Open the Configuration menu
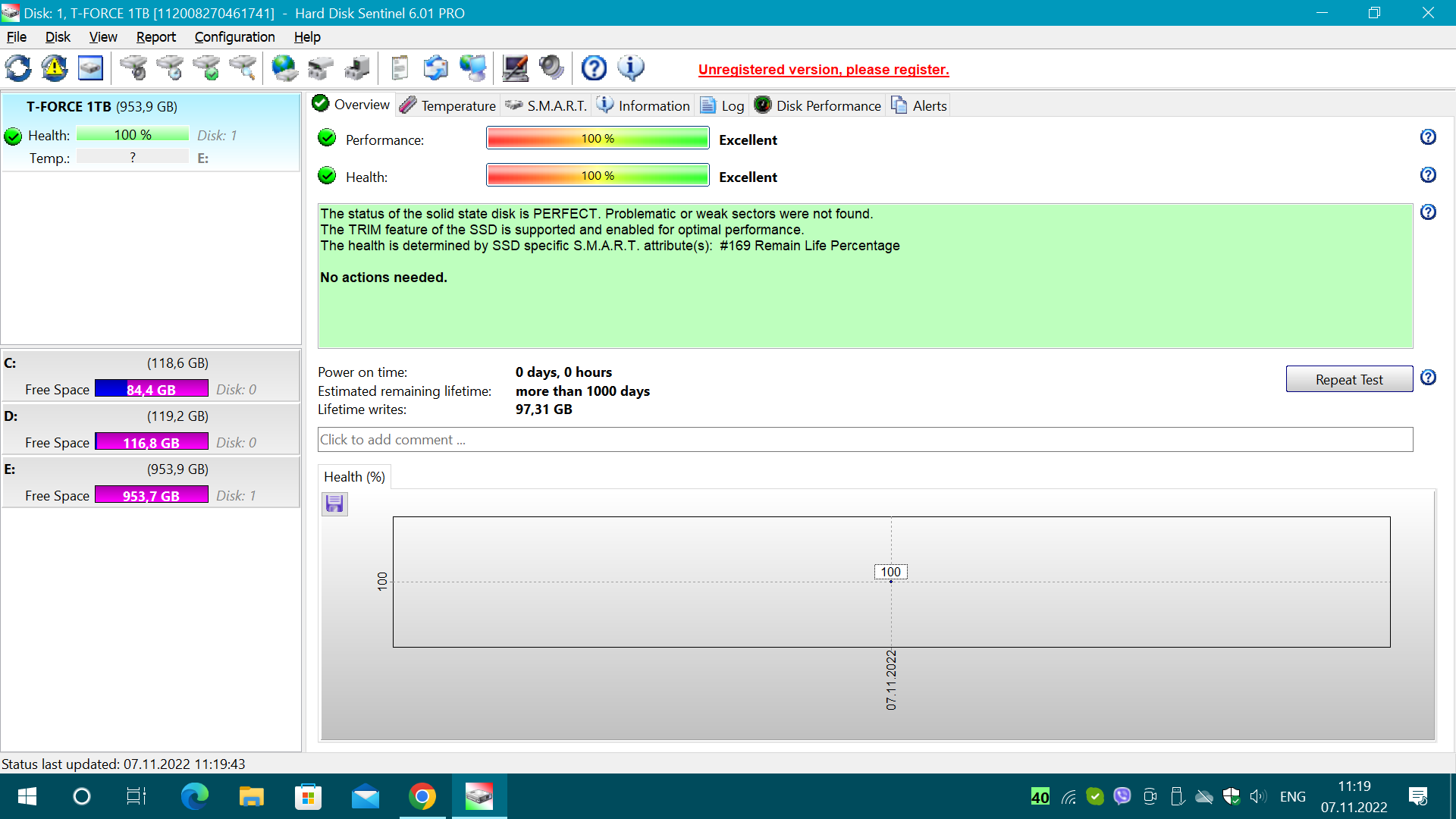The width and height of the screenshot is (1456, 819). [234, 37]
